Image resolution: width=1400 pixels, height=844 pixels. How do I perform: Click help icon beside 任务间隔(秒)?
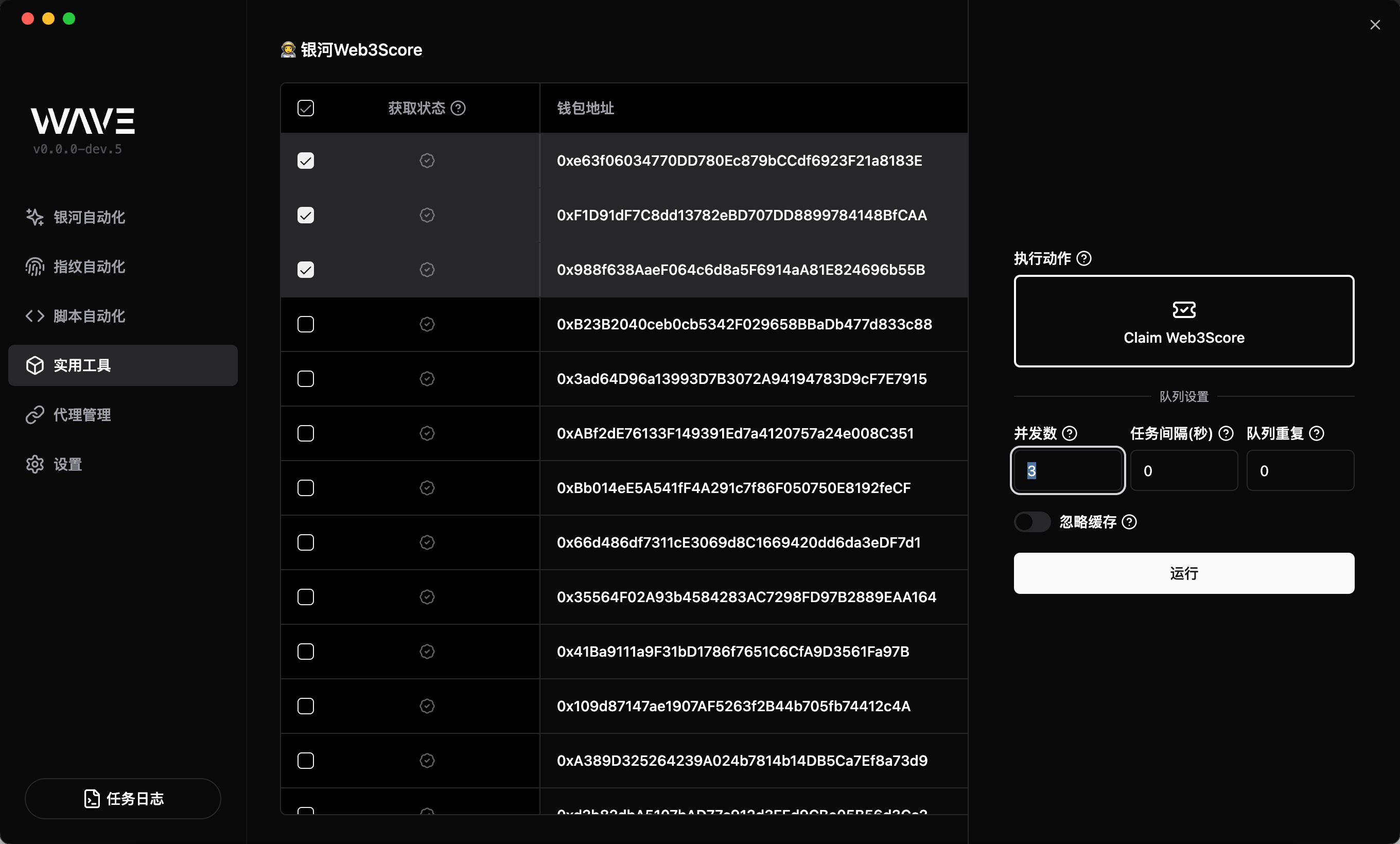tap(1226, 433)
